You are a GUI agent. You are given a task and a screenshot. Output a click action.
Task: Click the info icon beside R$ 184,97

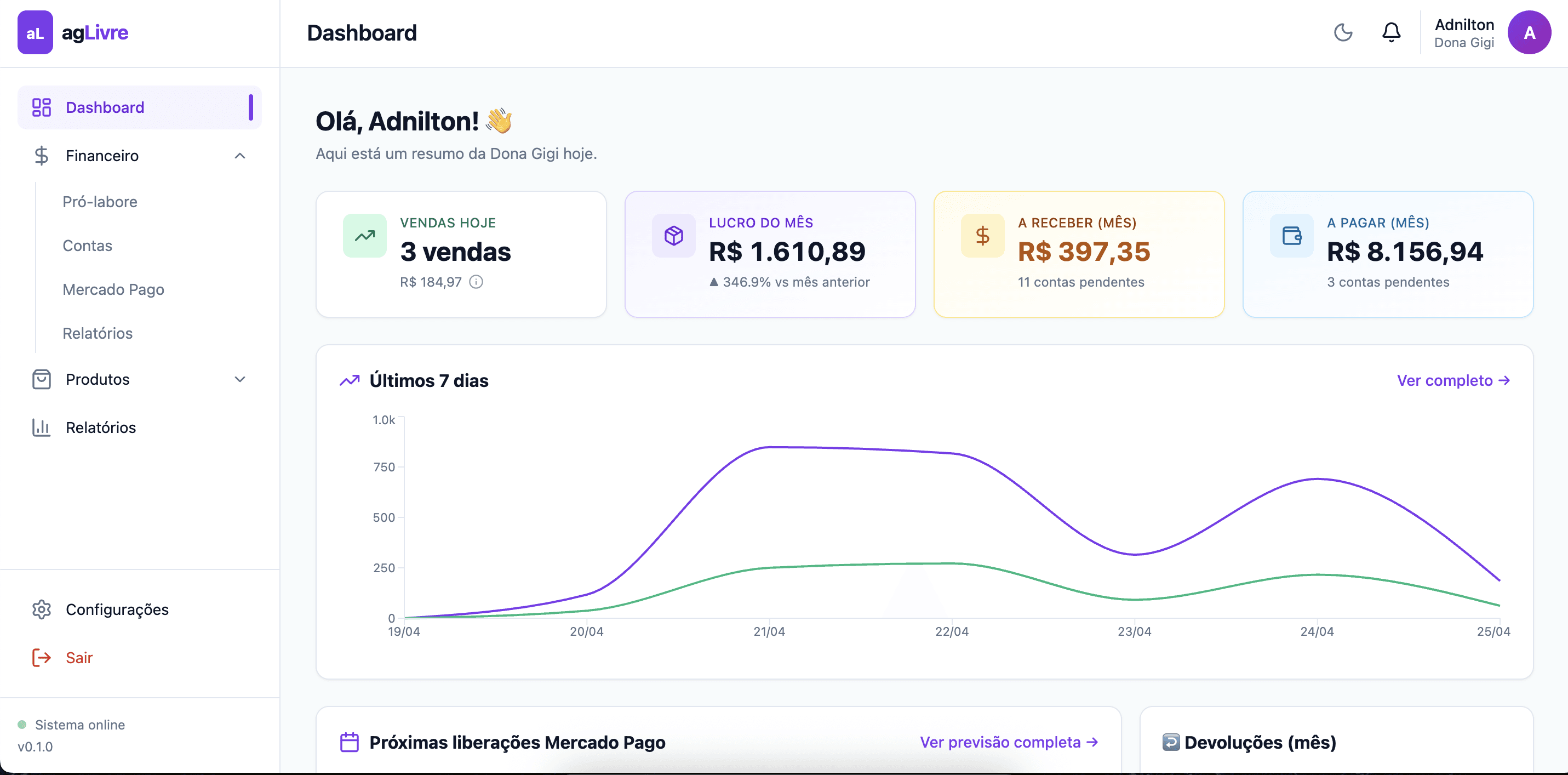pyautogui.click(x=476, y=282)
